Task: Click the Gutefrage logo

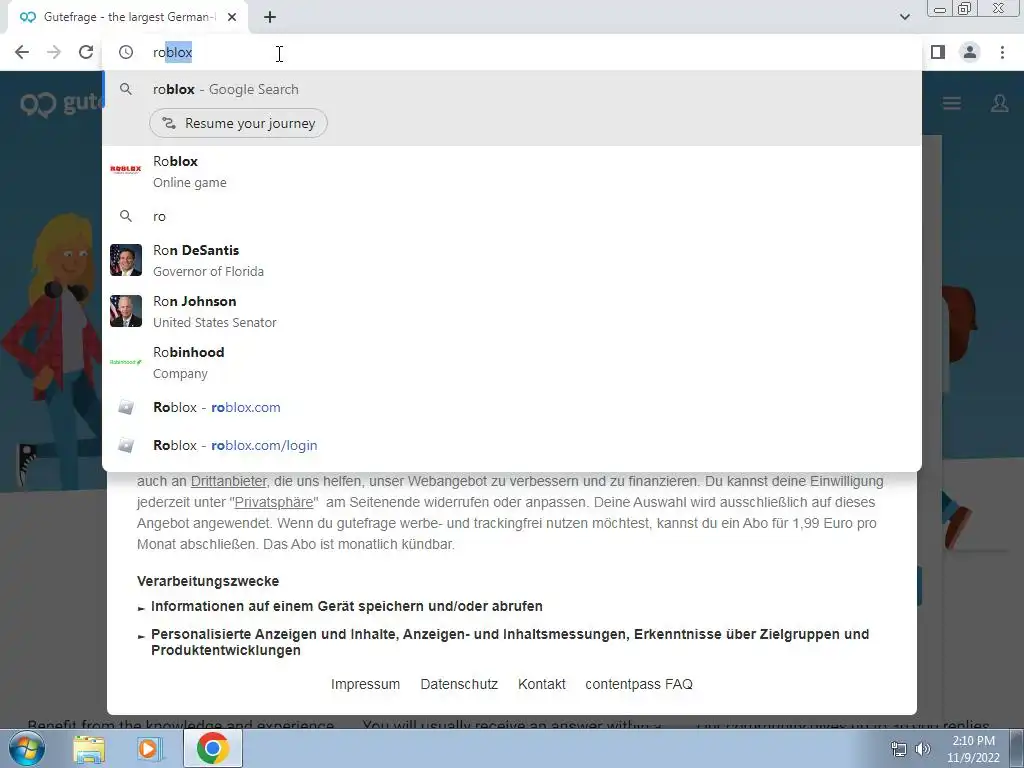Action: click(61, 103)
